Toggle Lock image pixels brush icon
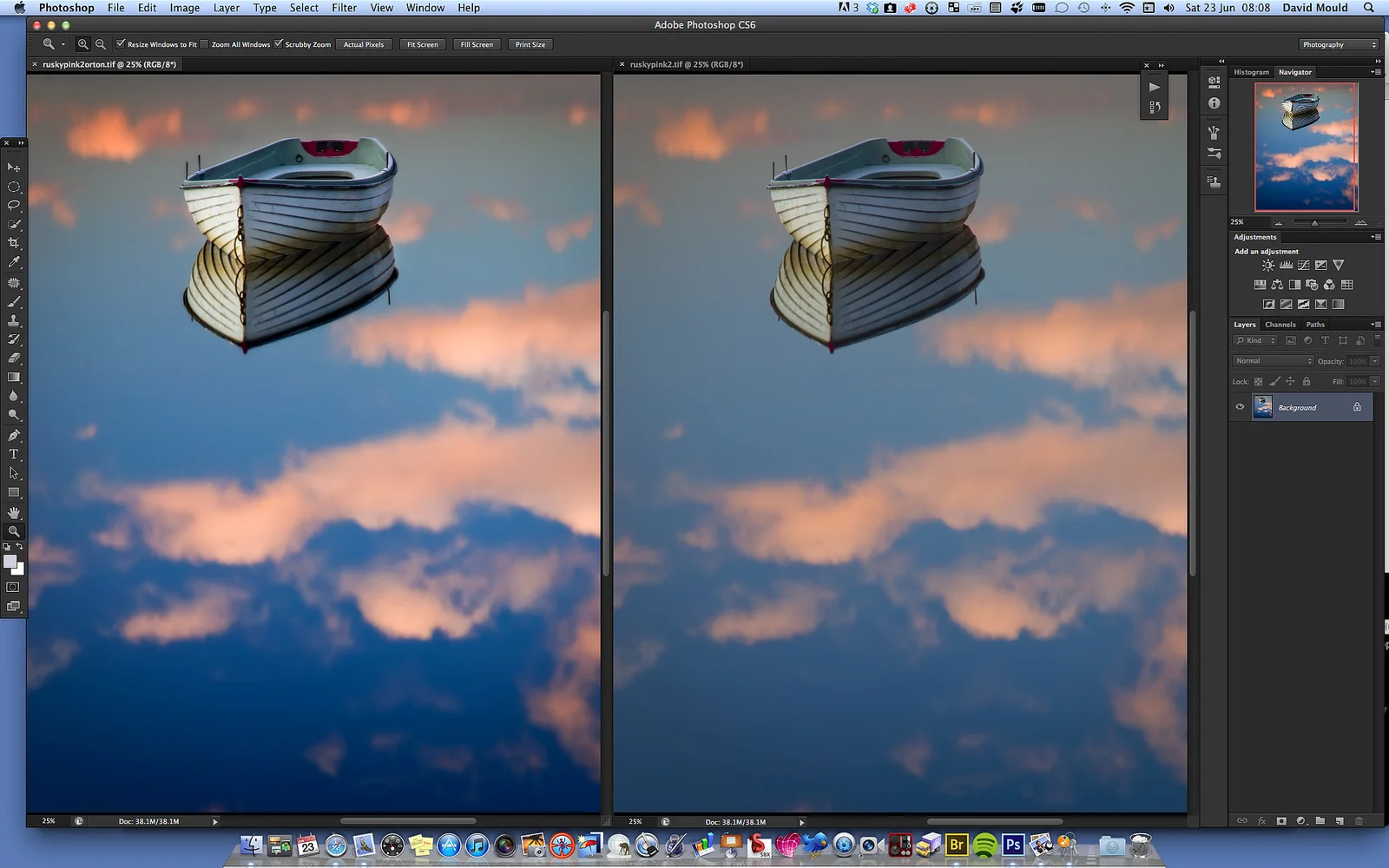Image resolution: width=1389 pixels, height=868 pixels. click(1274, 381)
